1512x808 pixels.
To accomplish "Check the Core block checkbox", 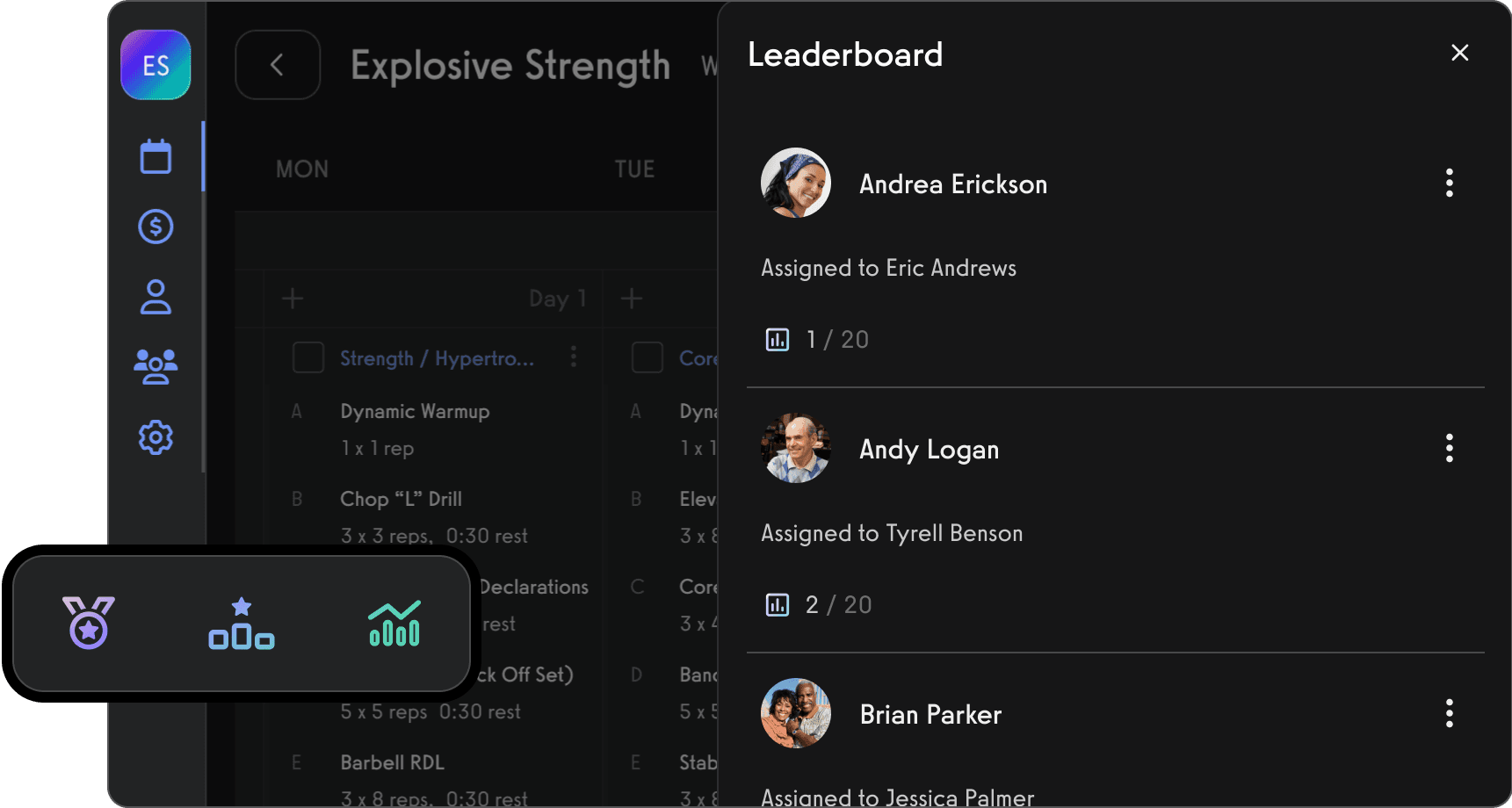I will 647,357.
